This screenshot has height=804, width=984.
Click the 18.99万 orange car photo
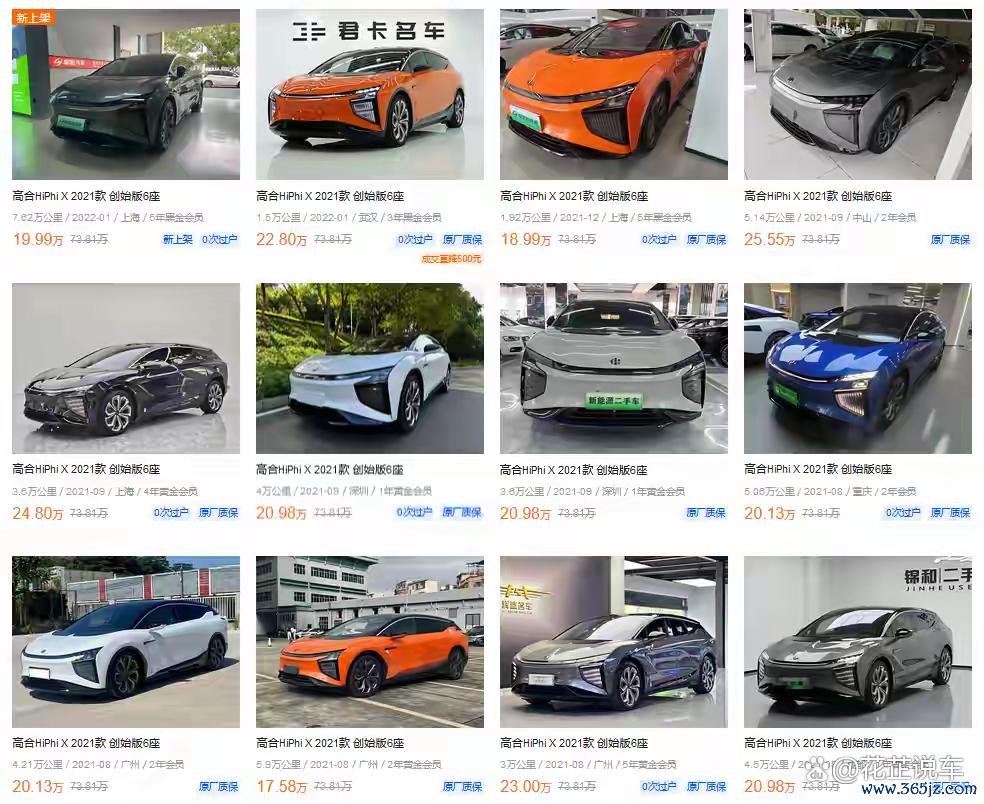614,94
